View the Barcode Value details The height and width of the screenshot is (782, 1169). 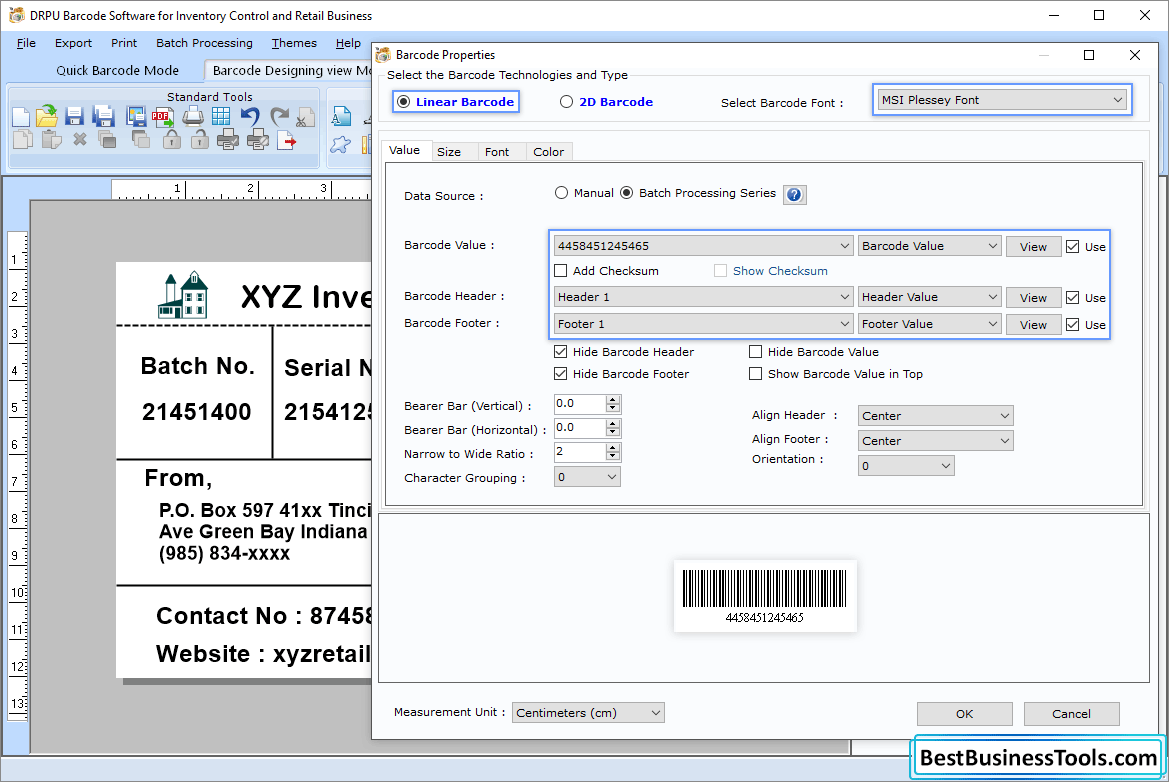(1033, 245)
